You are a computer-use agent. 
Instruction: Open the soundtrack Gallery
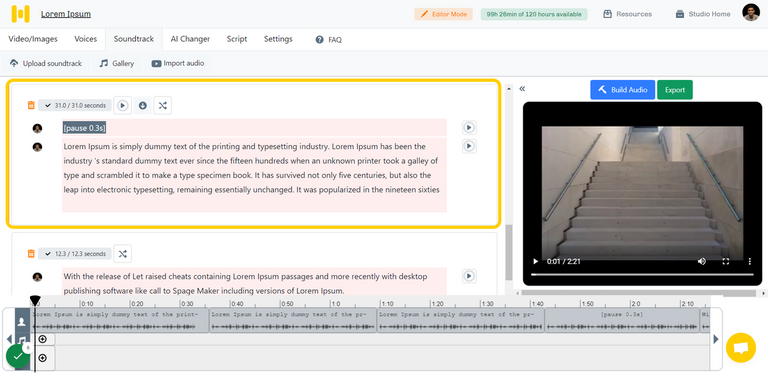click(x=117, y=64)
